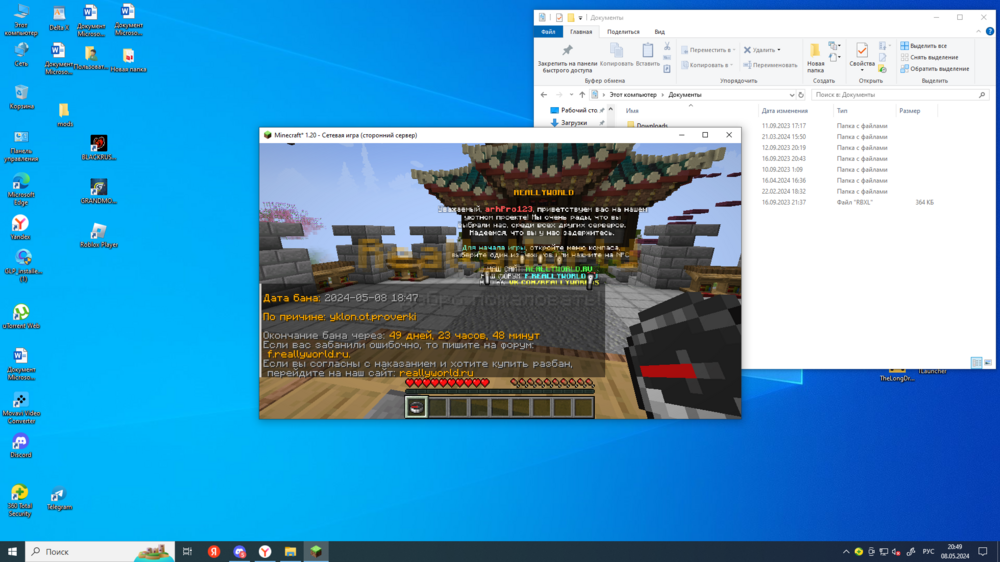This screenshot has height=562, width=1000.
Task: Select Рабочий стол in the navigation pane
Action: point(574,110)
